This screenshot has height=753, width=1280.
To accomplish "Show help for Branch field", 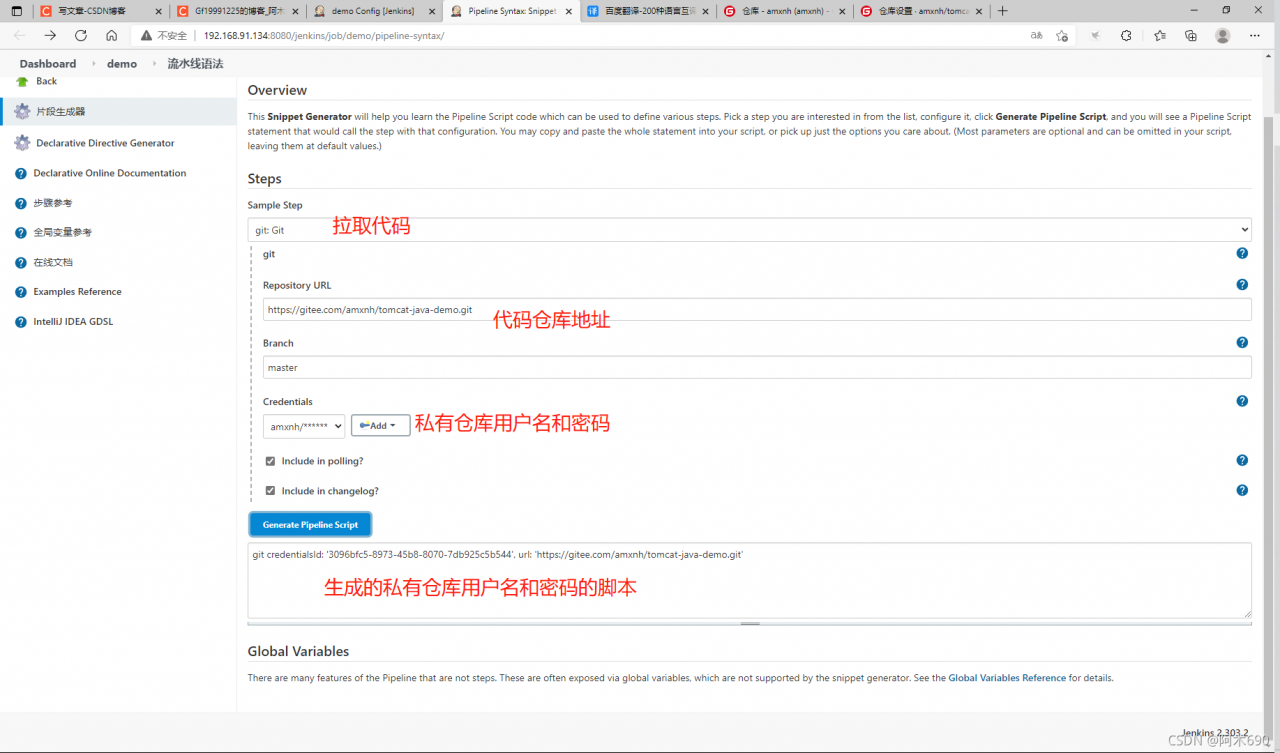I will 1242,342.
